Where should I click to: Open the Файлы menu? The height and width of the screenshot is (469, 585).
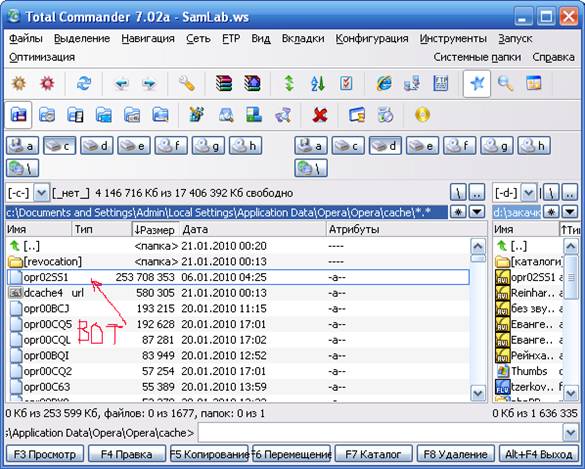[26, 38]
